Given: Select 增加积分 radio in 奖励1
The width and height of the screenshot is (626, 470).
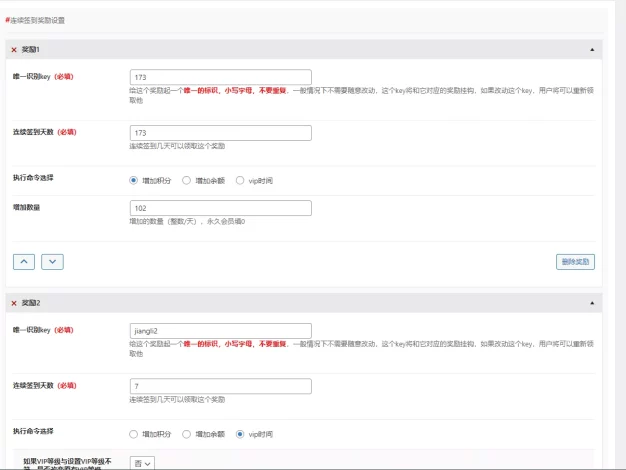Looking at the screenshot, I should tap(134, 181).
